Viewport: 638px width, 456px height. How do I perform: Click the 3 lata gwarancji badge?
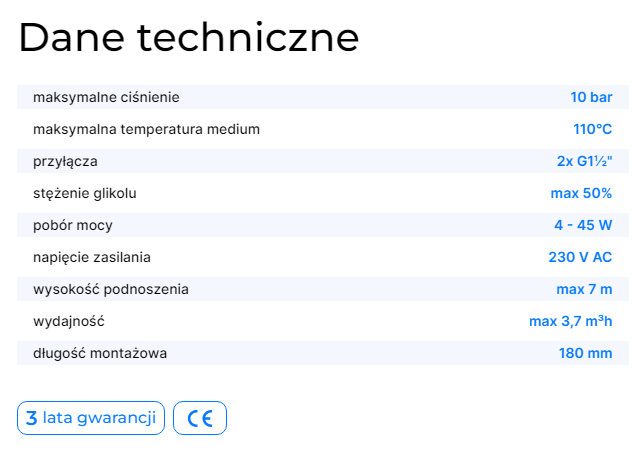91,418
